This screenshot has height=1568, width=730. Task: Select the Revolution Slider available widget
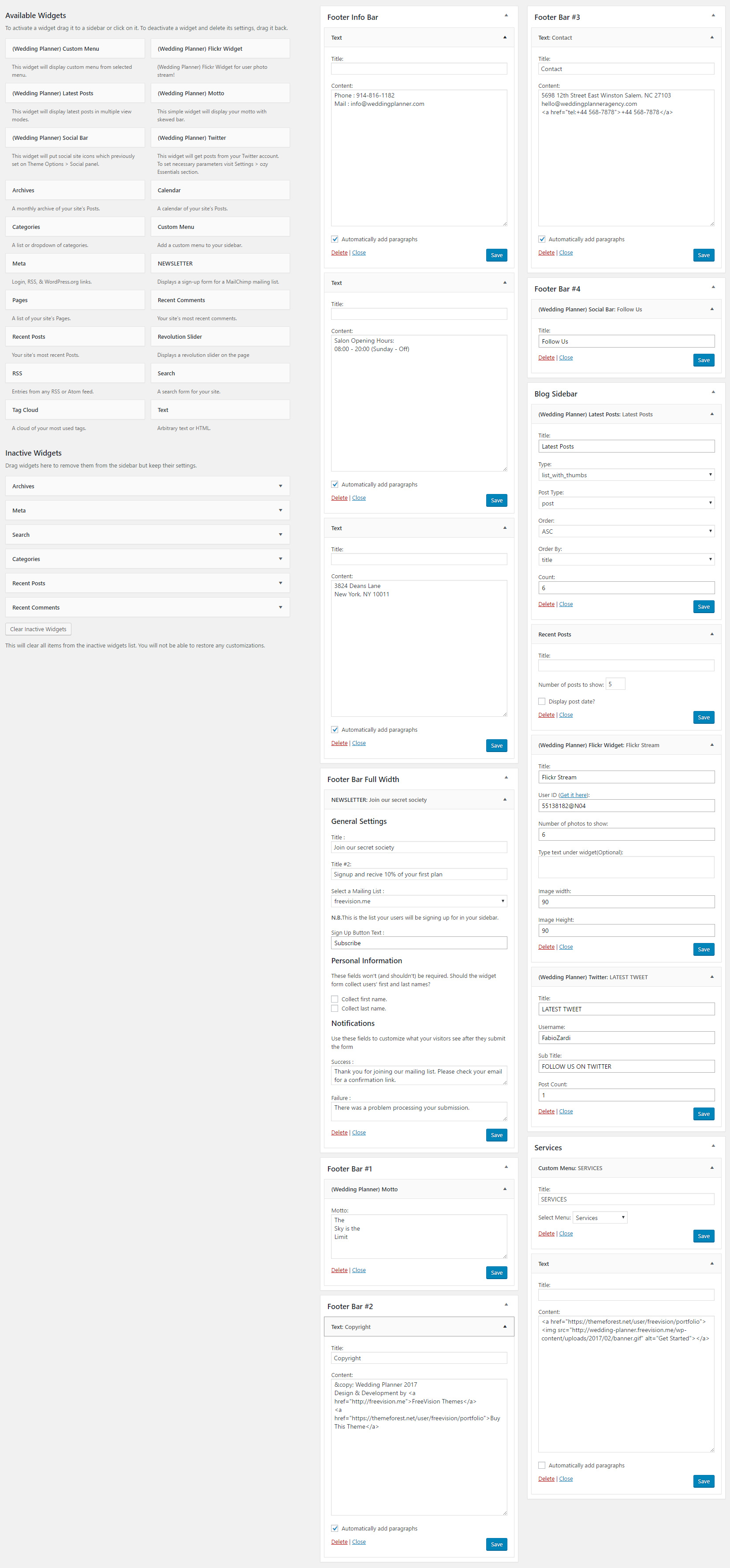[x=220, y=337]
